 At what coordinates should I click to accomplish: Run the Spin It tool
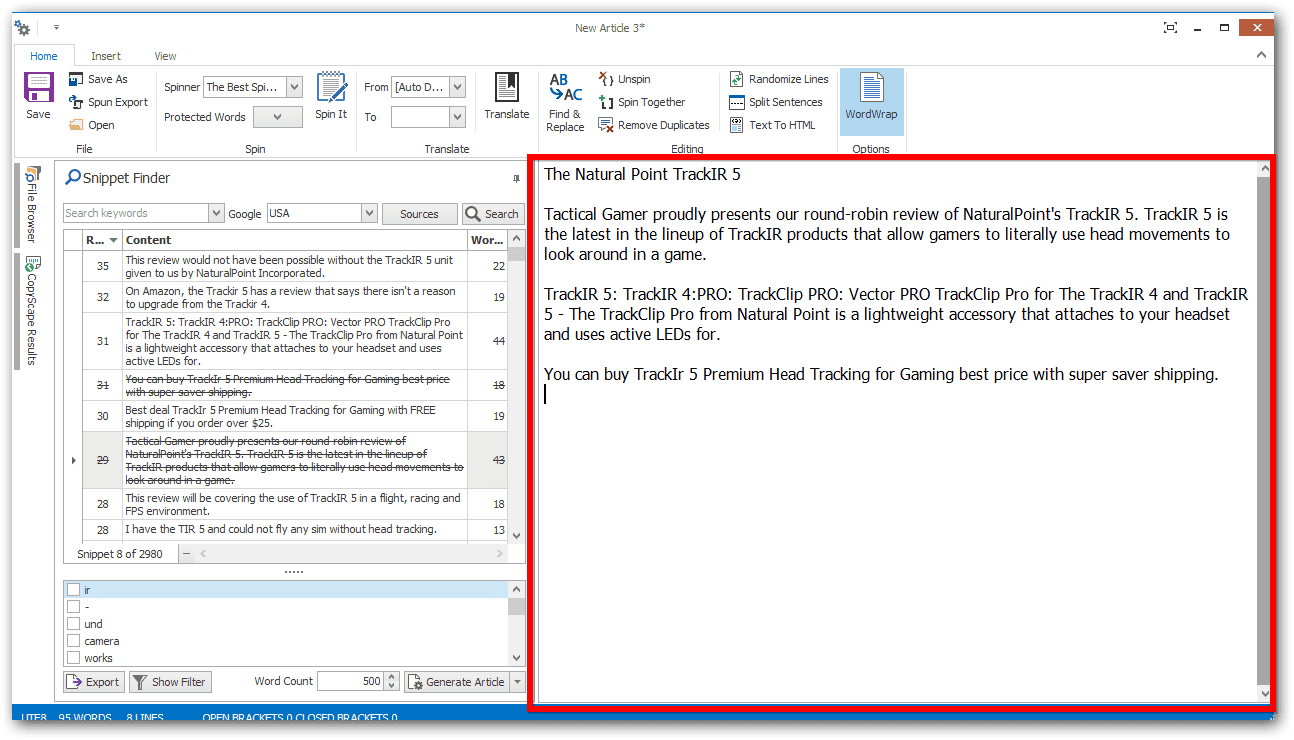point(331,96)
